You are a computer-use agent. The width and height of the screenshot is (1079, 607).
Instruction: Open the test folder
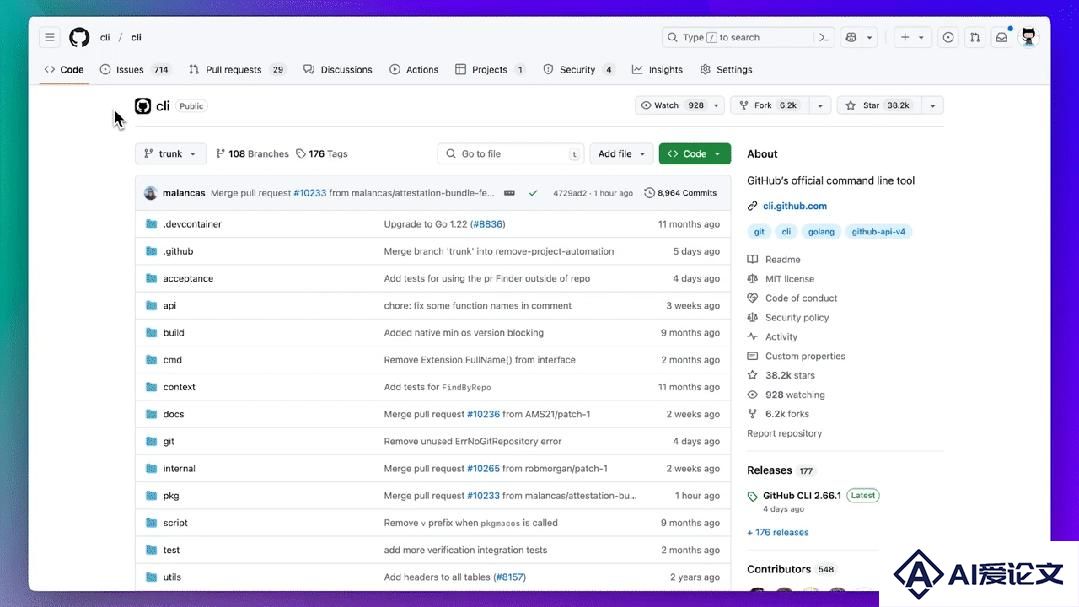click(171, 550)
